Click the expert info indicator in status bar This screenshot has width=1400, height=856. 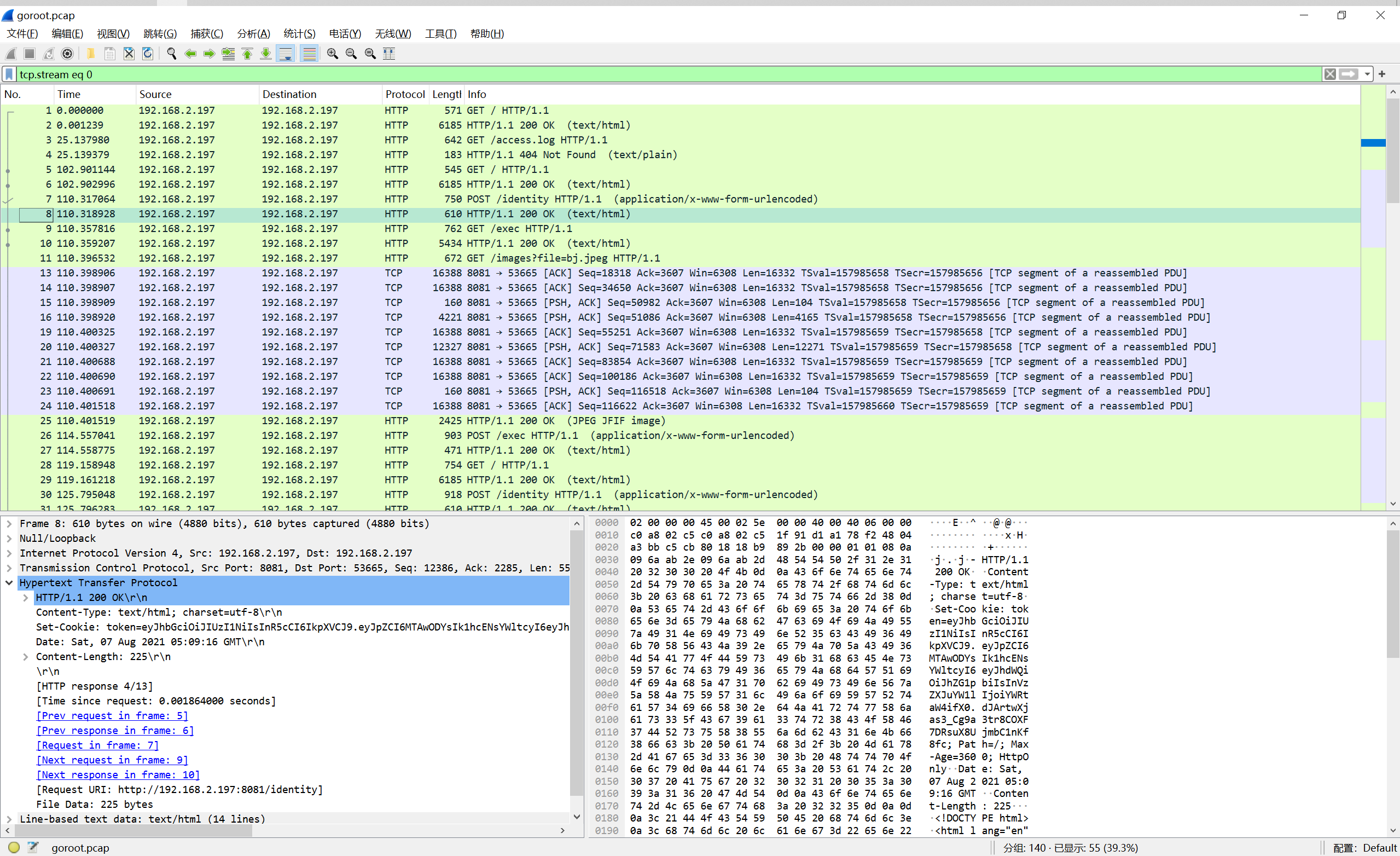coord(14,847)
